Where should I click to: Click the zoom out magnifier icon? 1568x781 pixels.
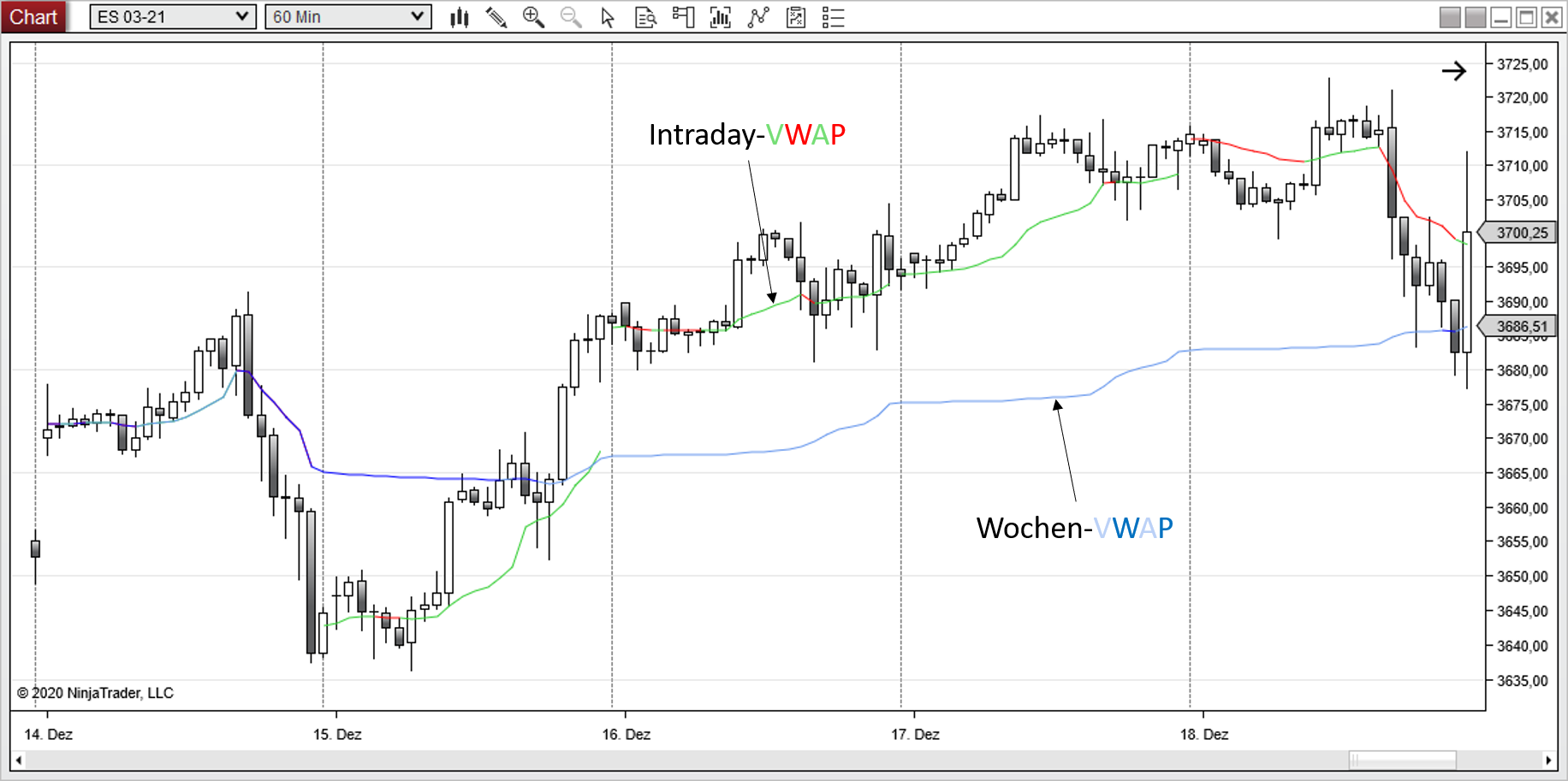point(571,17)
